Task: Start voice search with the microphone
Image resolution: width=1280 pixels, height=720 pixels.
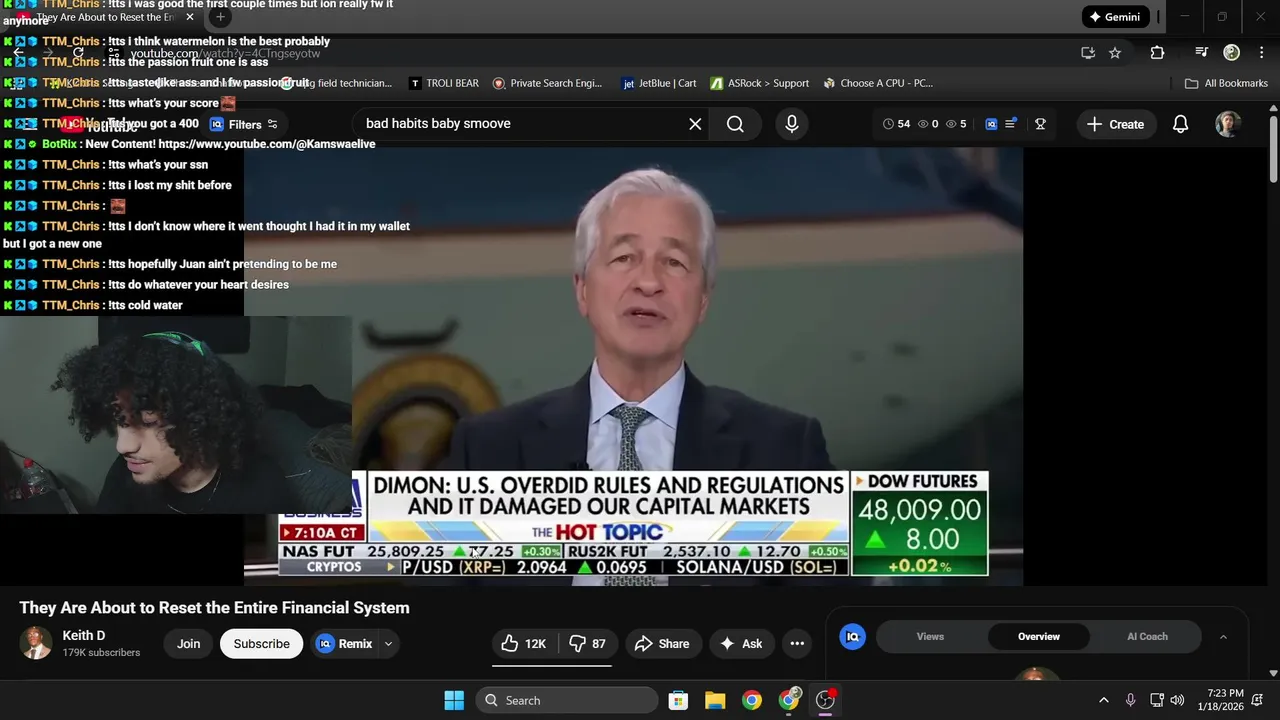Action: pos(792,124)
